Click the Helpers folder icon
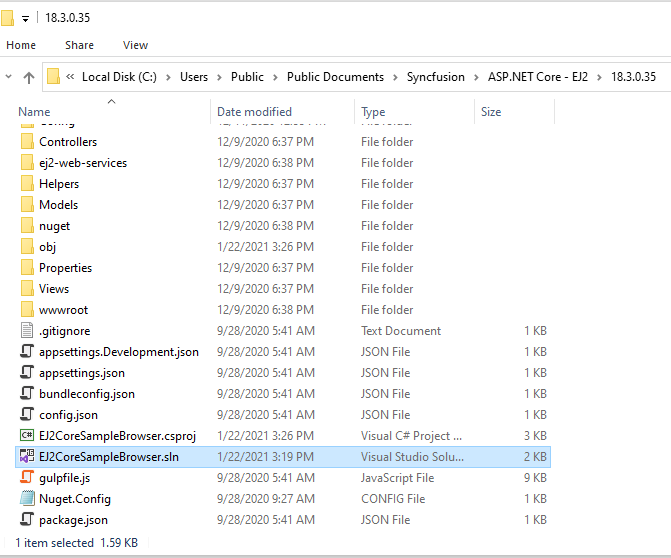Screen dimensions: 671x558 [x=27, y=184]
